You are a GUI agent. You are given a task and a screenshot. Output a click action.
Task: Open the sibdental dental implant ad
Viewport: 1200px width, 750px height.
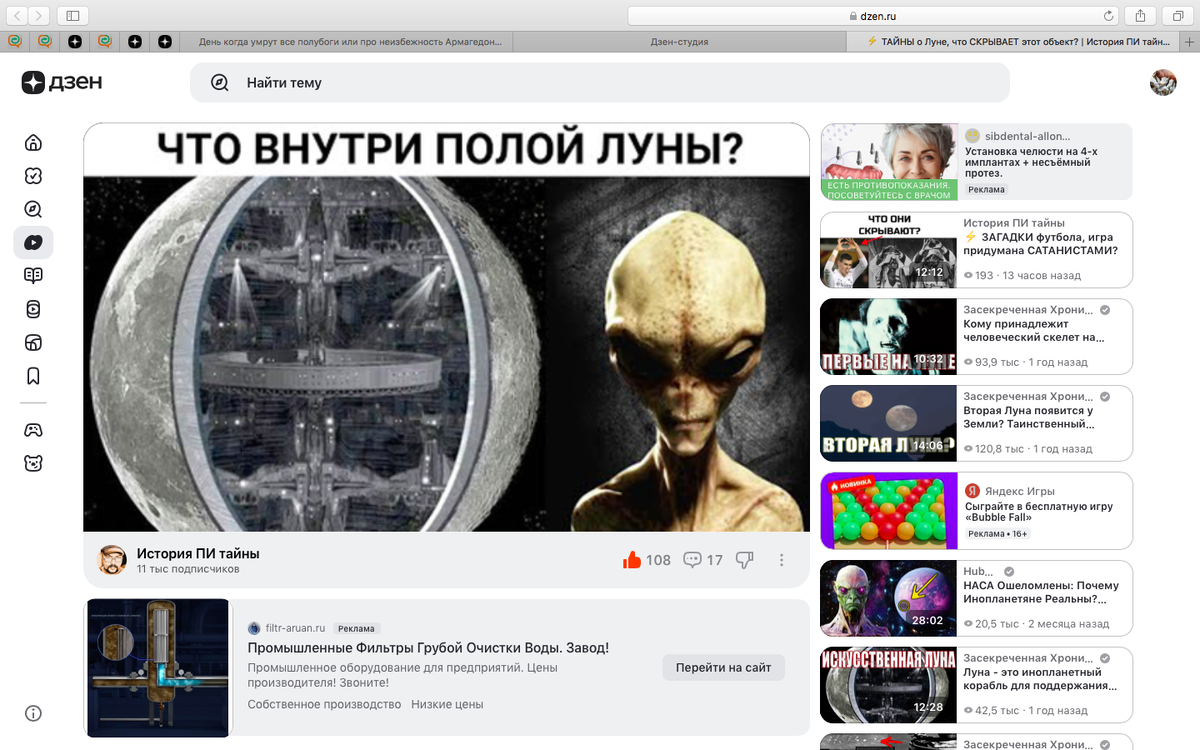[x=976, y=162]
